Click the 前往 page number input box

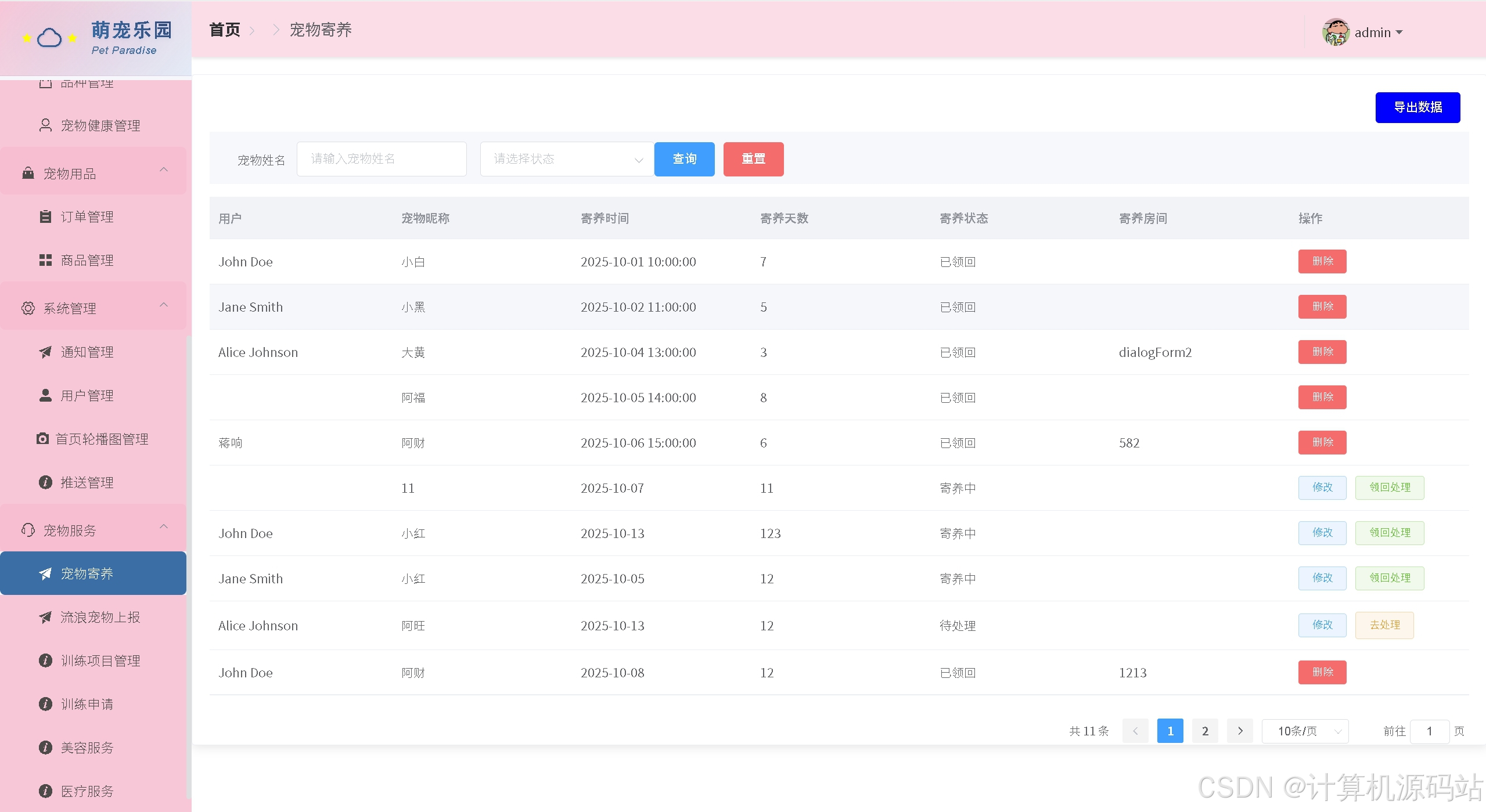point(1429,731)
